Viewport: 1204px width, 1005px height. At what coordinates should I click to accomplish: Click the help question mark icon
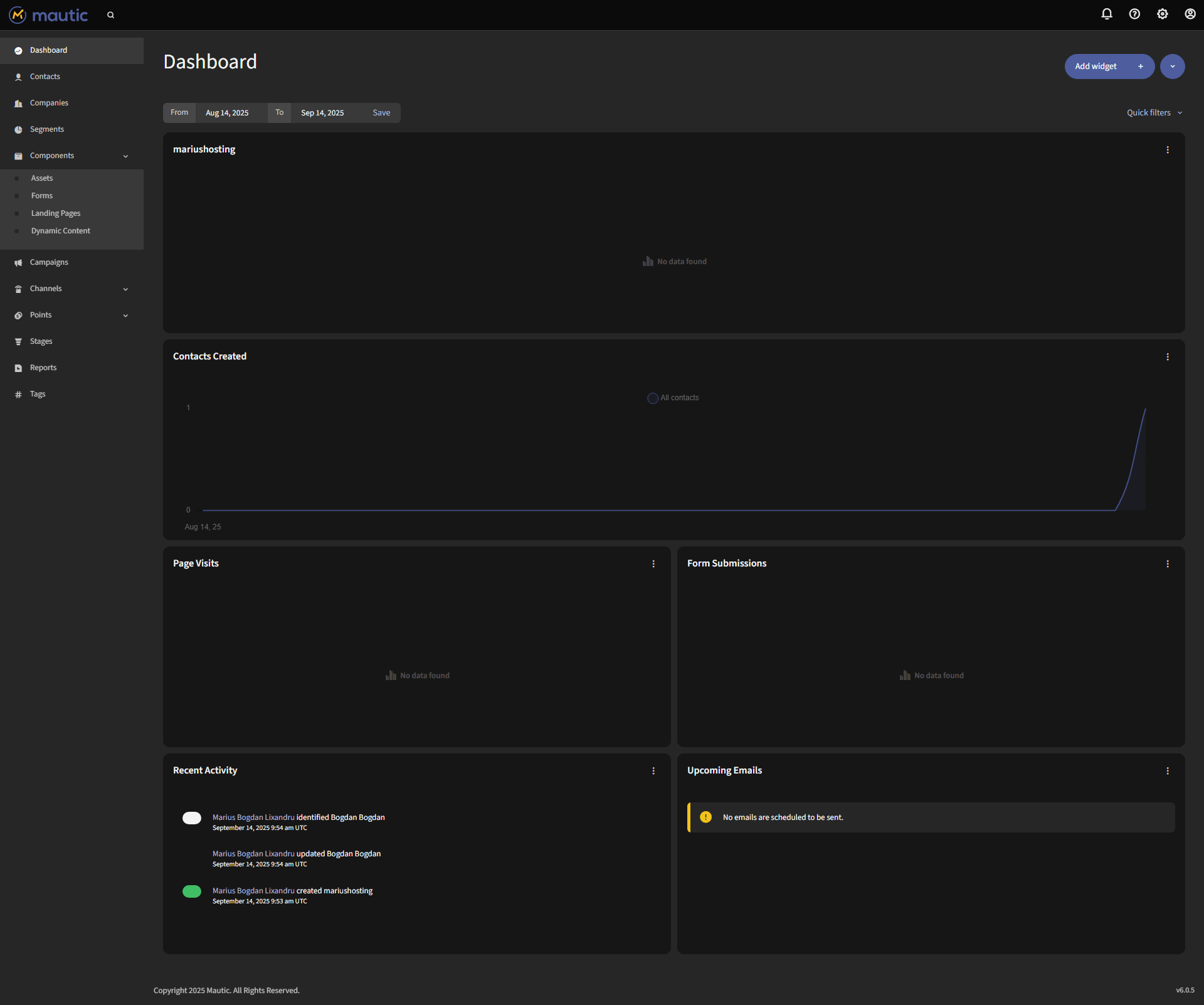tap(1134, 14)
